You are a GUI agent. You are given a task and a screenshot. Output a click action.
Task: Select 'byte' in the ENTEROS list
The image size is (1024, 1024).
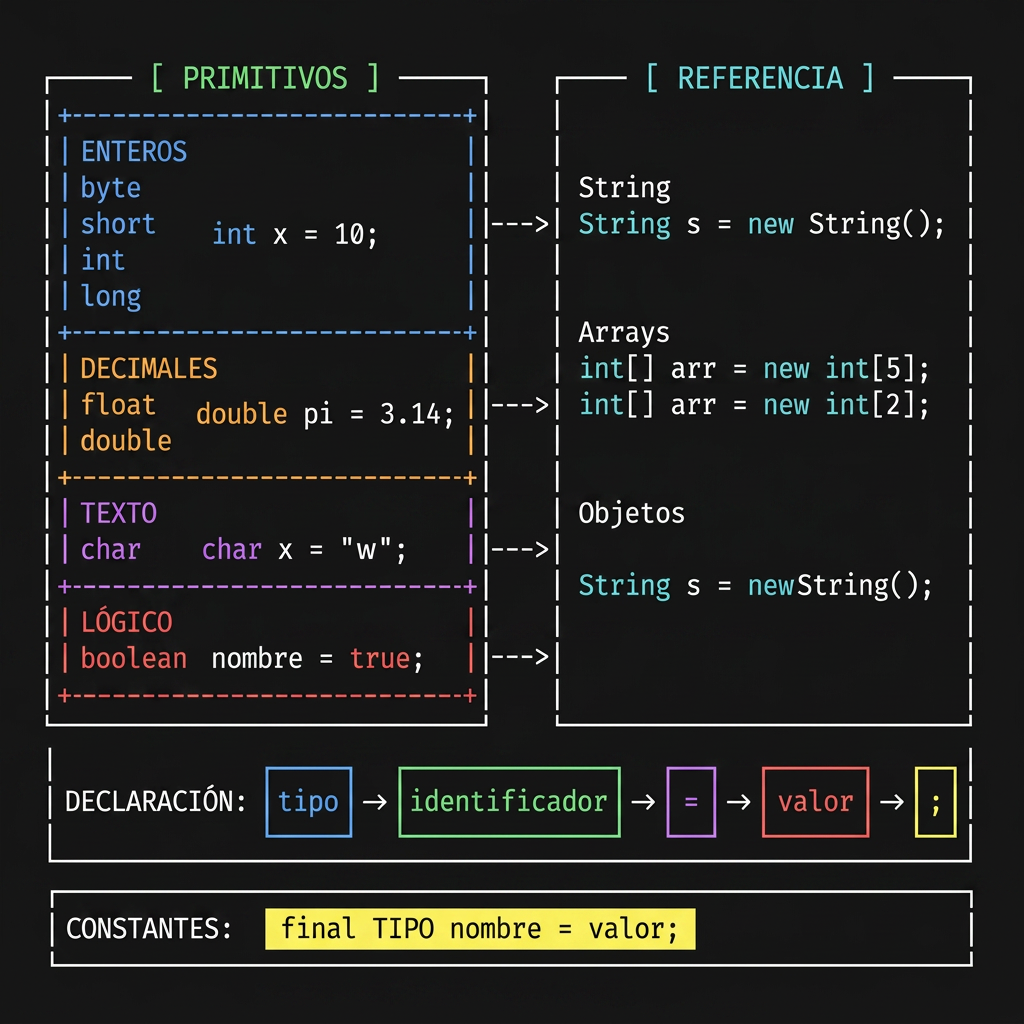[111, 188]
